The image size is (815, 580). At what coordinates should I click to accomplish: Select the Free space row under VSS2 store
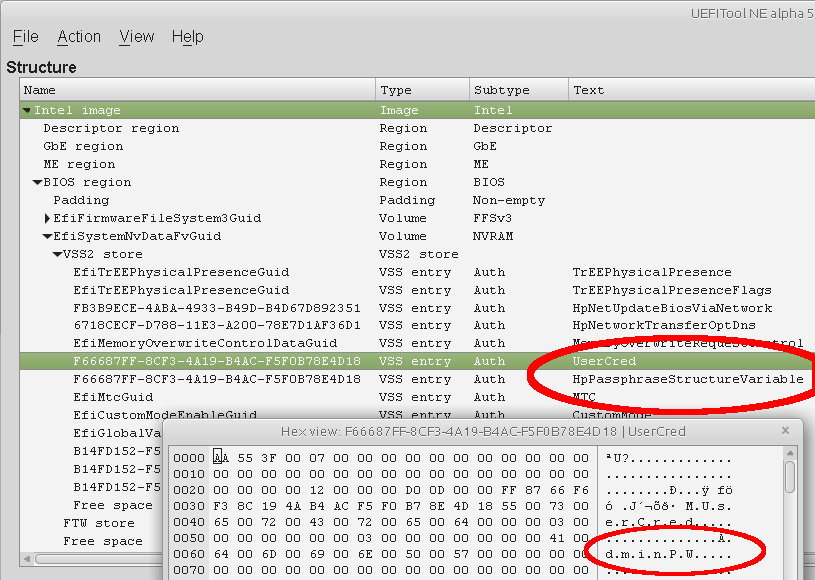click(x=113, y=505)
